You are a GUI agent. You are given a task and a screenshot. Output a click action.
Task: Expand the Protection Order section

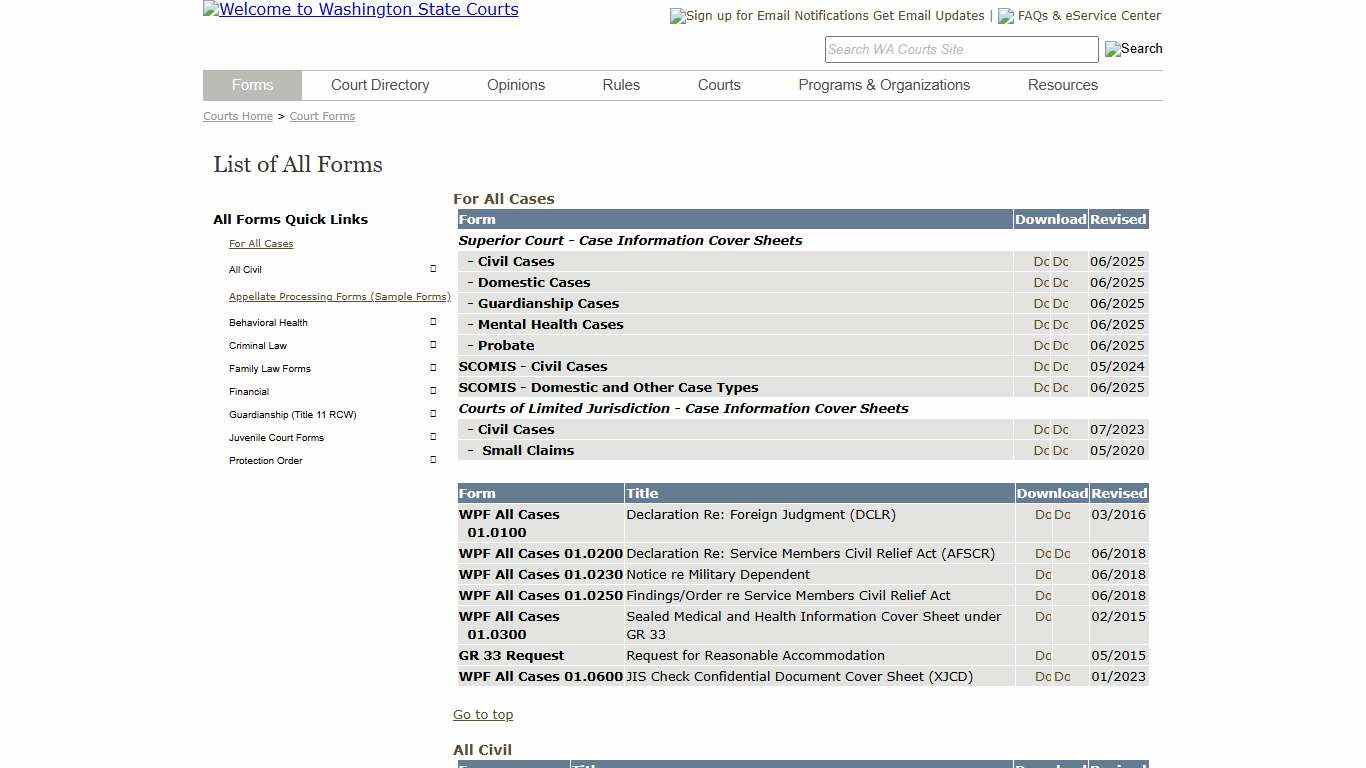click(x=432, y=459)
